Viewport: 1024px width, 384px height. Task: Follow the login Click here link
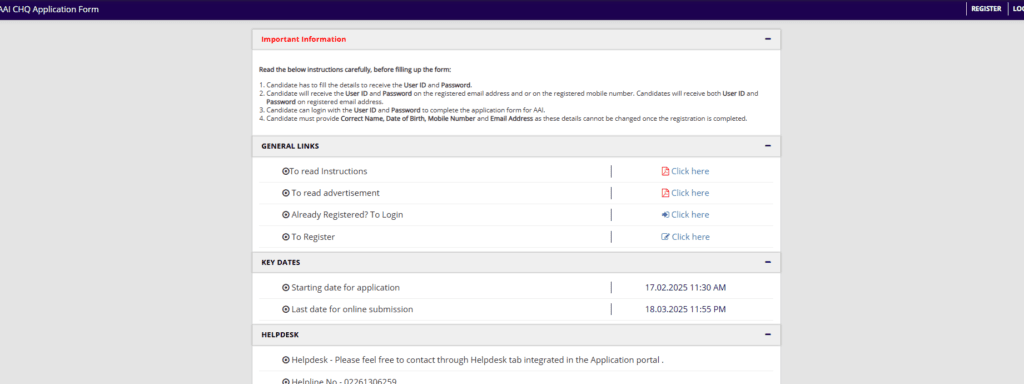point(690,214)
